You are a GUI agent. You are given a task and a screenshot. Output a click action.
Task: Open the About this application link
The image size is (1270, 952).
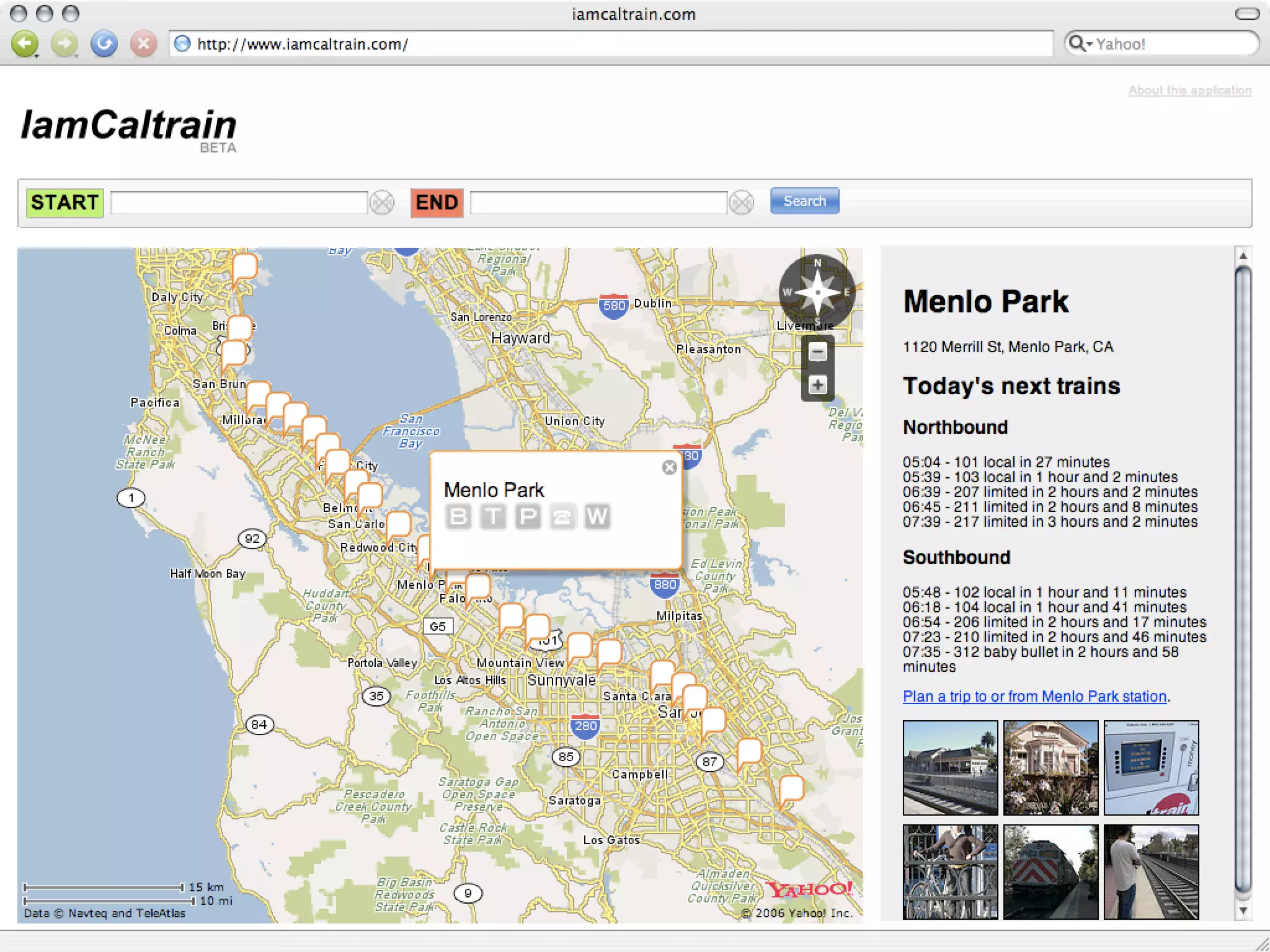pos(1189,90)
